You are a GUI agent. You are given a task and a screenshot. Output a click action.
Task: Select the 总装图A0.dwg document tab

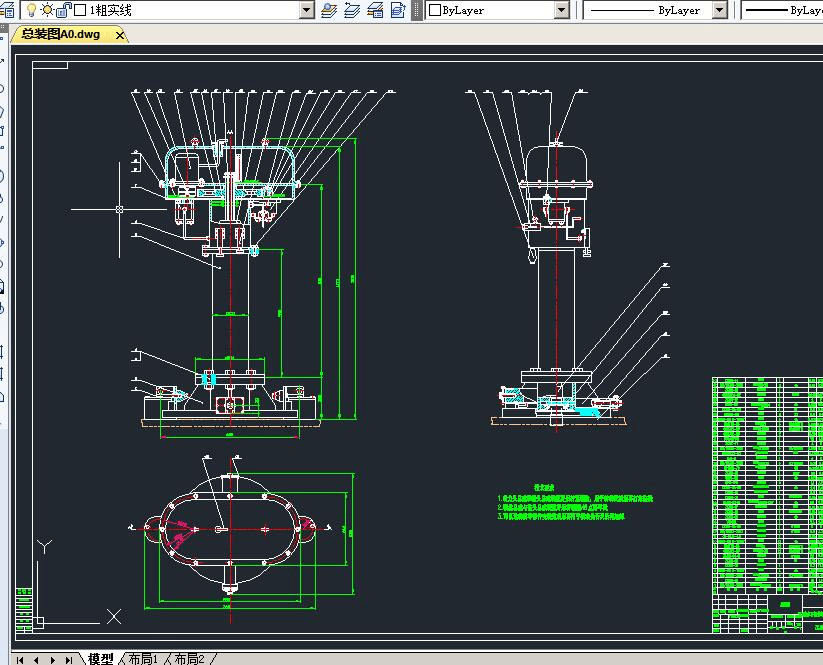pyautogui.click(x=60, y=34)
